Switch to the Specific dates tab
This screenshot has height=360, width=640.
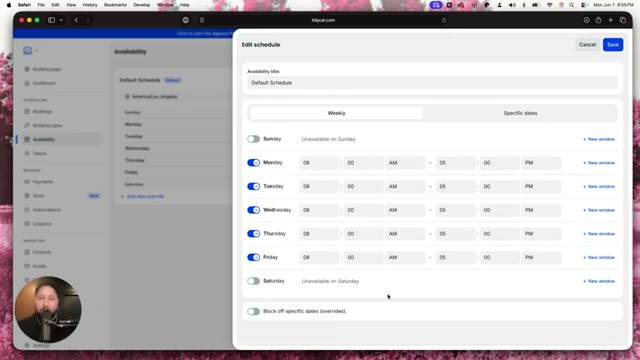(520, 113)
